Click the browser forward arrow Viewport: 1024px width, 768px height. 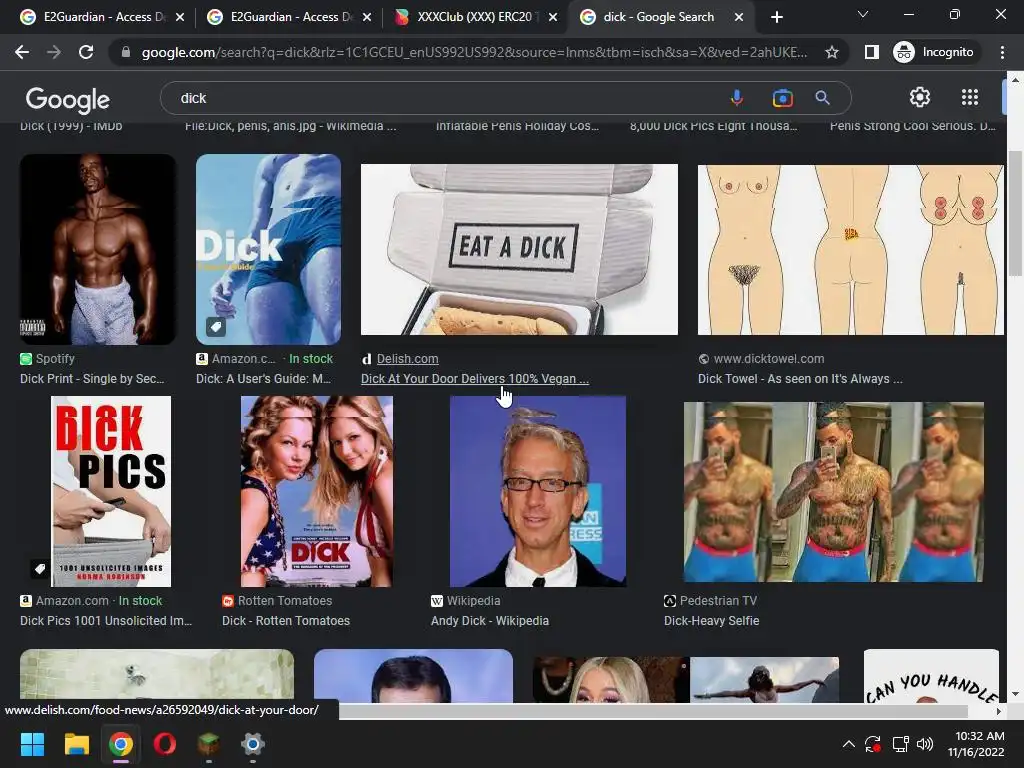click(x=54, y=52)
